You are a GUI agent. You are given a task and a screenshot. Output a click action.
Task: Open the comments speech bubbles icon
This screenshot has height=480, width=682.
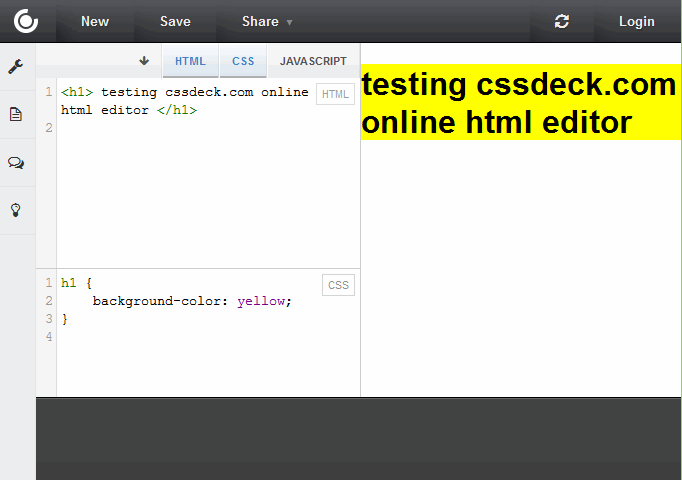click(x=16, y=163)
